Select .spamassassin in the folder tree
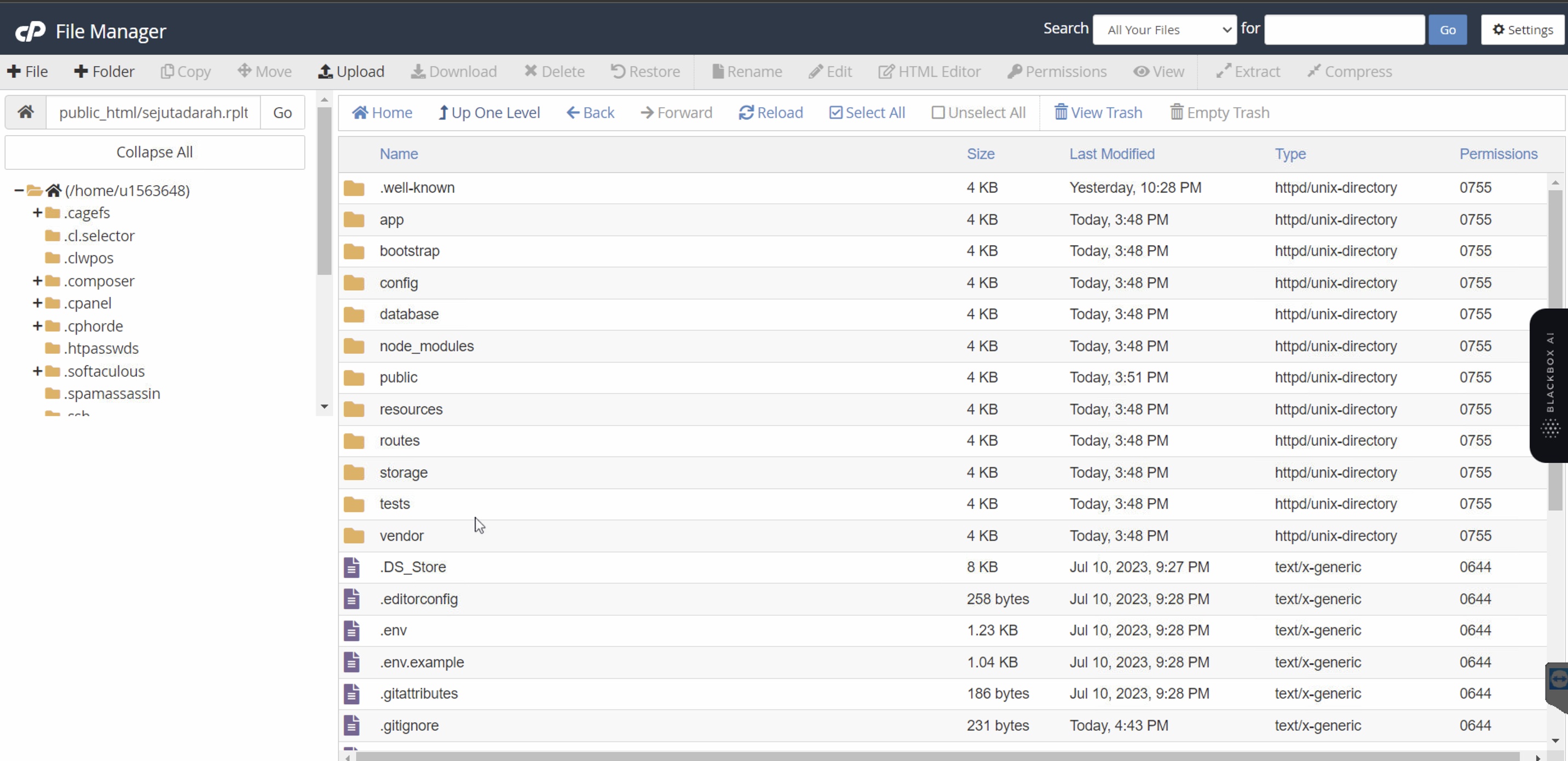 coord(112,393)
